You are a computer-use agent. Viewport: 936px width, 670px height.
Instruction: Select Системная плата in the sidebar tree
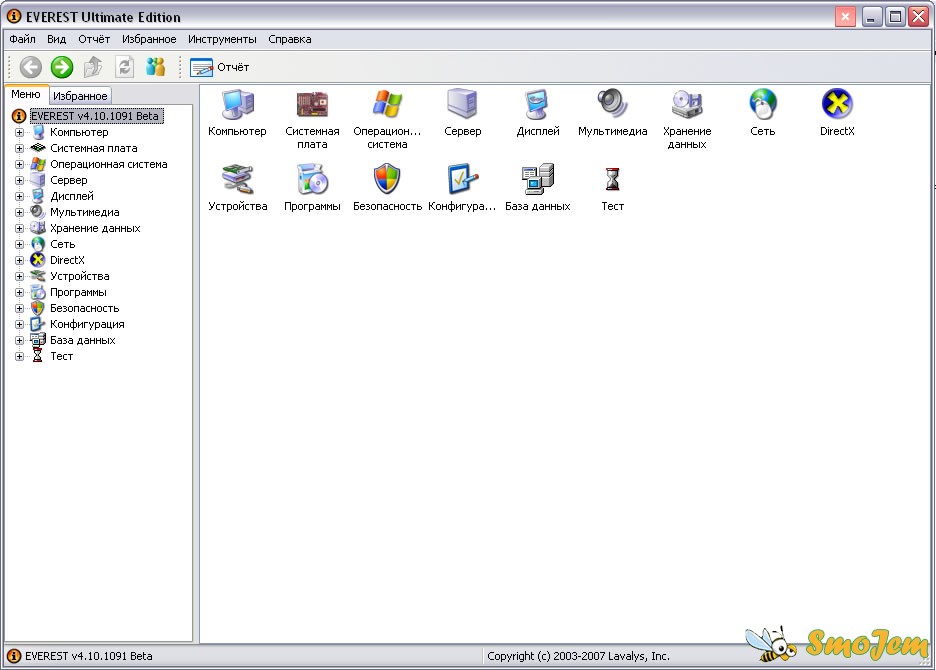pos(94,148)
